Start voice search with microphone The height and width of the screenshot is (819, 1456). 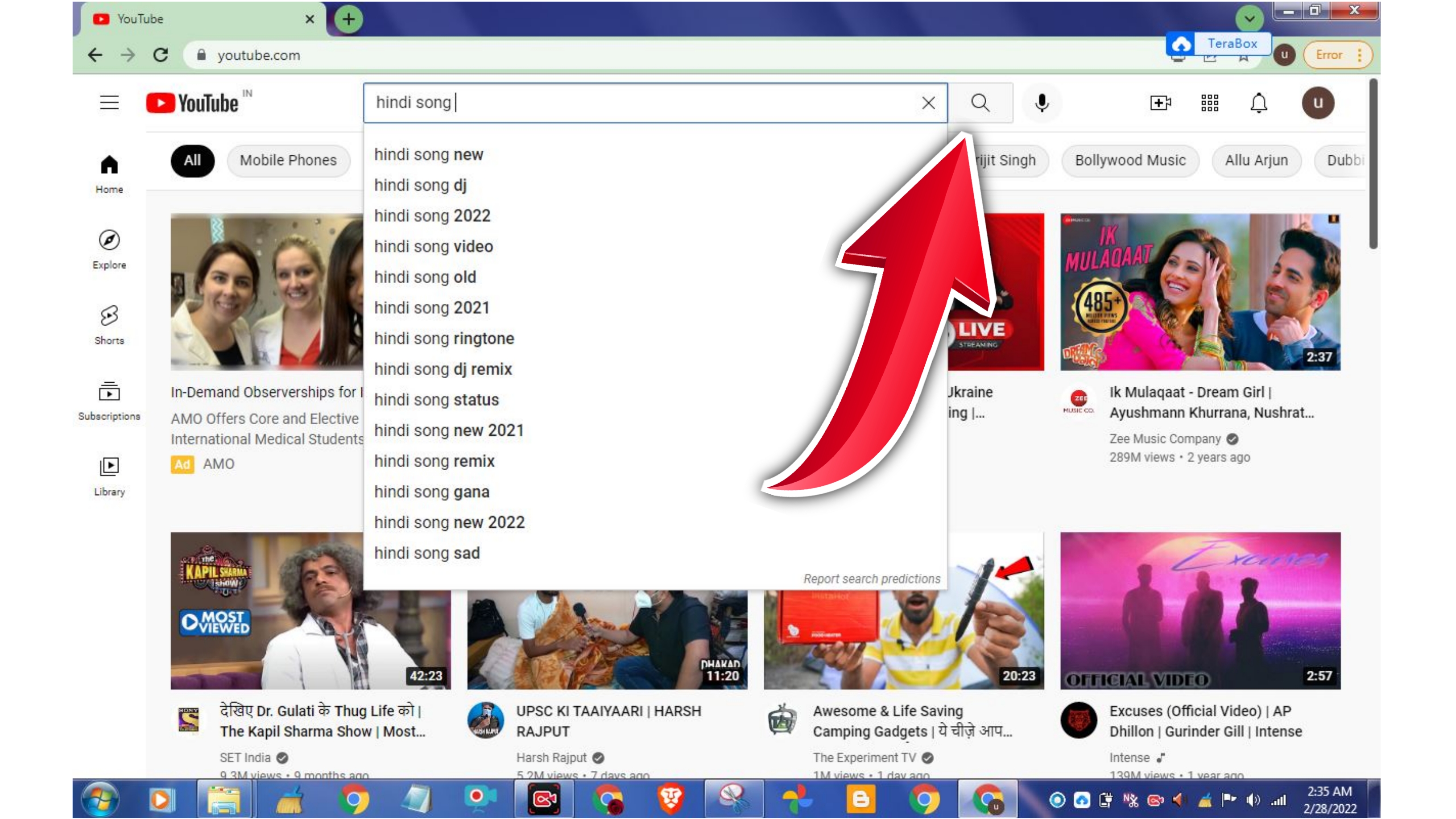[1042, 103]
